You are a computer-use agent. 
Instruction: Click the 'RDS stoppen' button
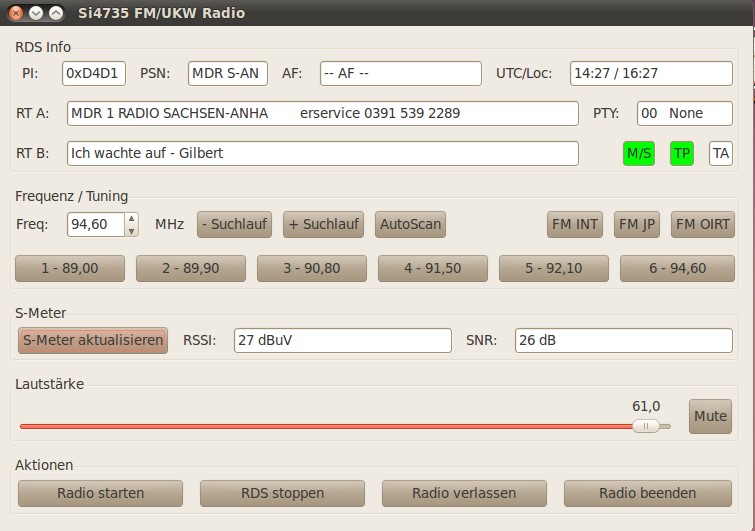282,493
